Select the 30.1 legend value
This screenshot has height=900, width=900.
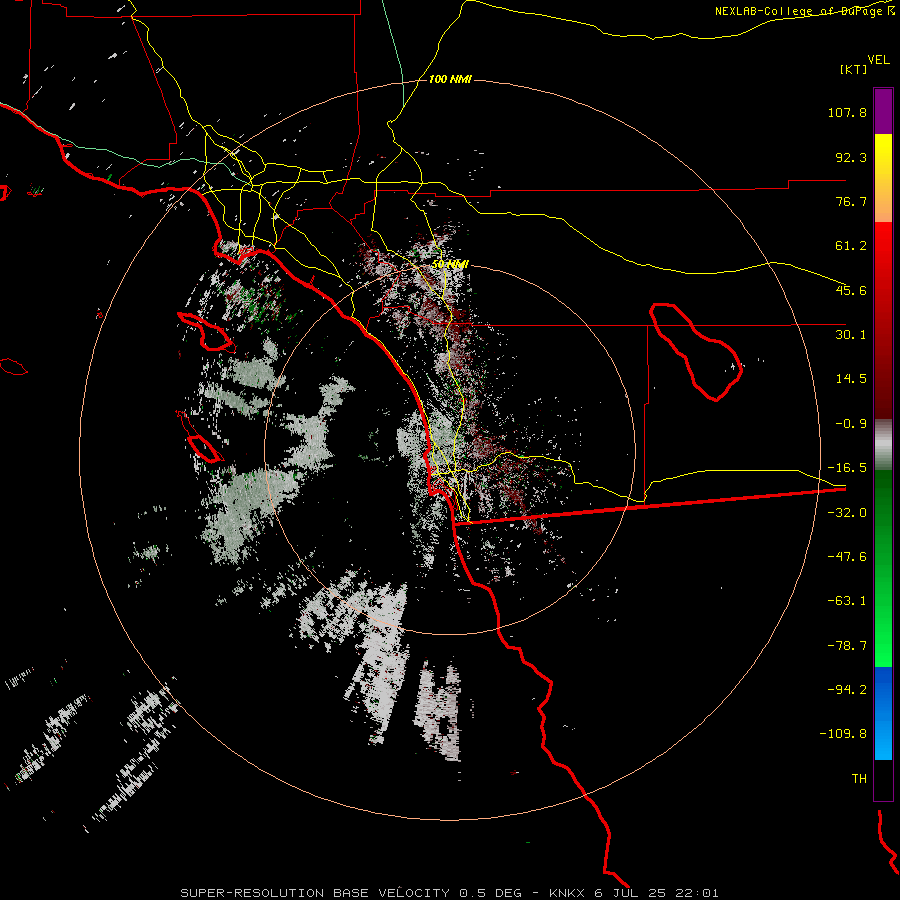851,335
